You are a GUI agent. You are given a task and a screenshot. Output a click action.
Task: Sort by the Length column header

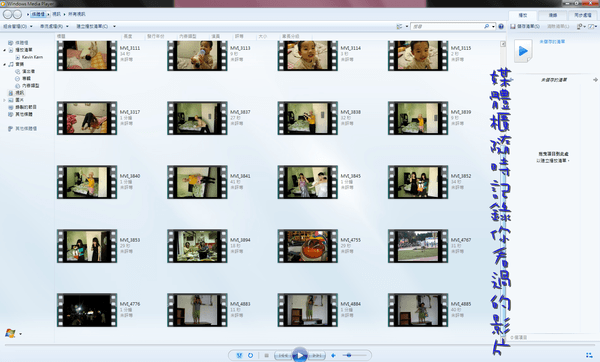point(128,36)
